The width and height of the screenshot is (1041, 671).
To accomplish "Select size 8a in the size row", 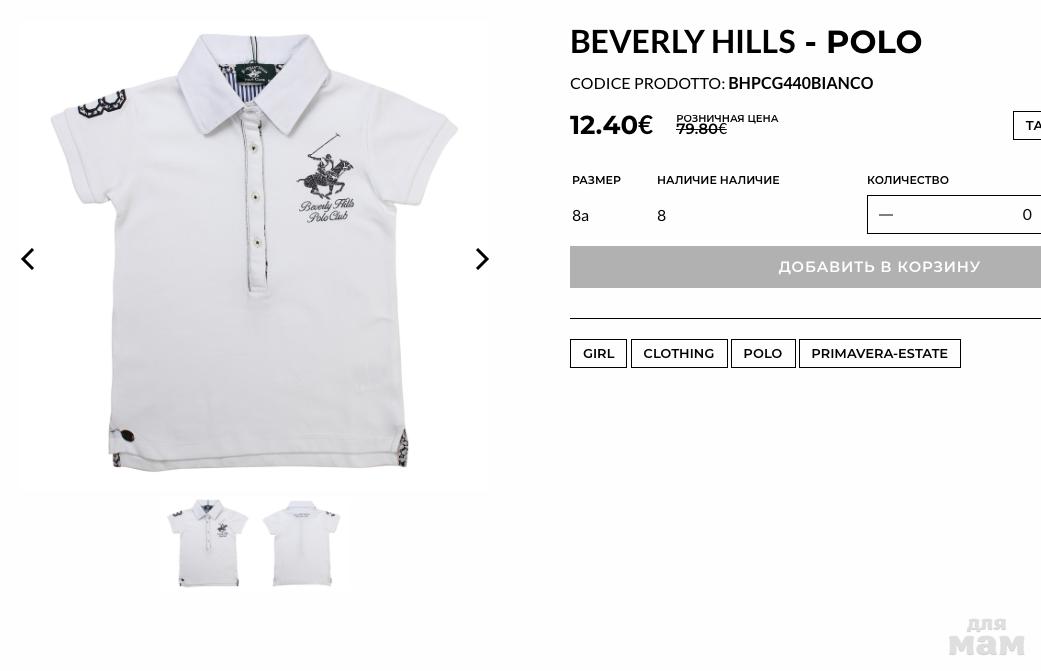I will click(x=580, y=216).
